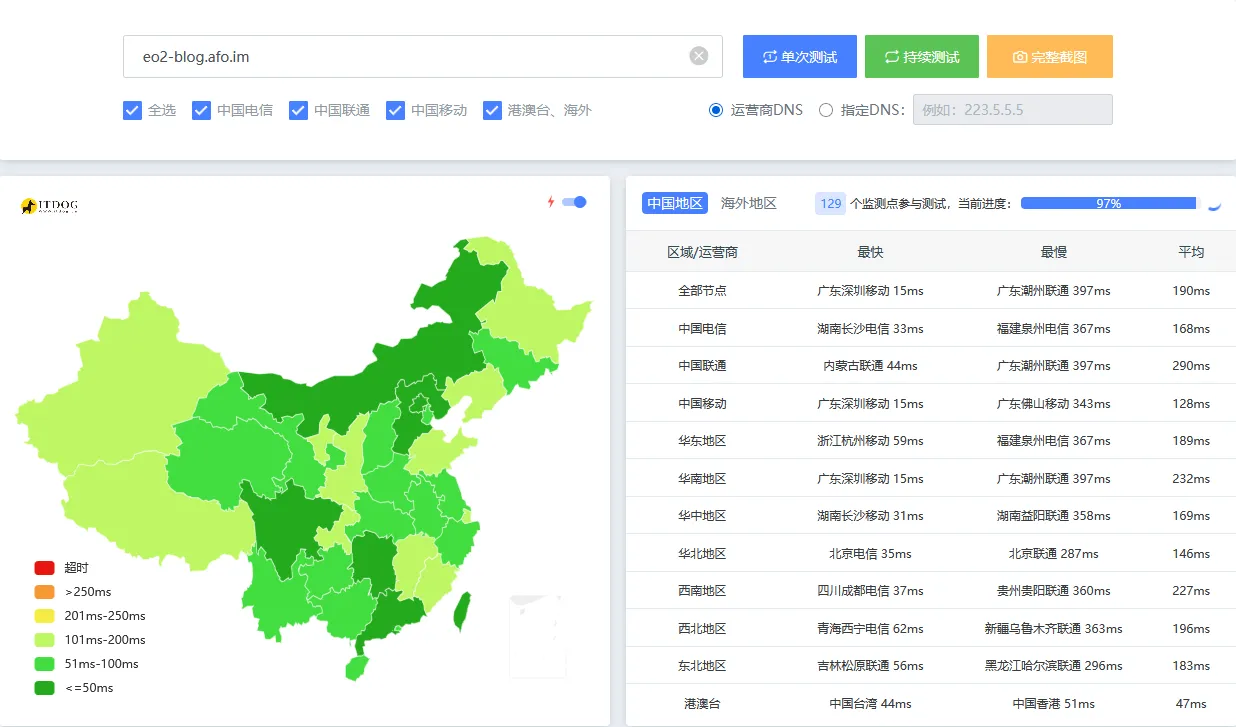
Task: Select the 中国地区 tab
Action: 675,203
